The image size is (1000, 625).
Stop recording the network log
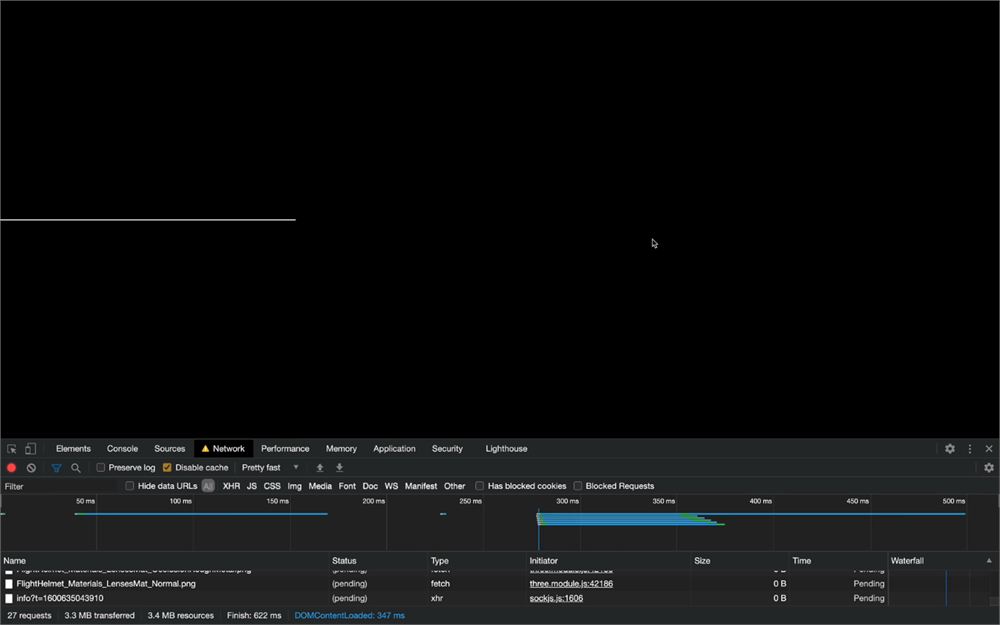click(x=11, y=467)
